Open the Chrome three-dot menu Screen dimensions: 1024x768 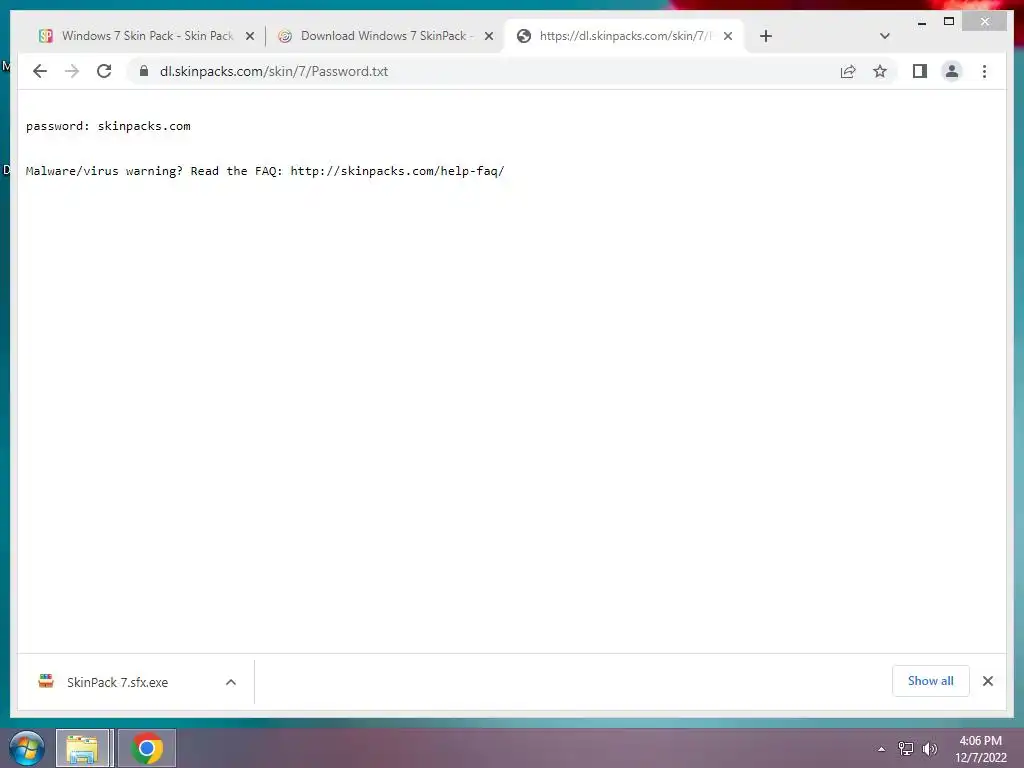pyautogui.click(x=984, y=71)
